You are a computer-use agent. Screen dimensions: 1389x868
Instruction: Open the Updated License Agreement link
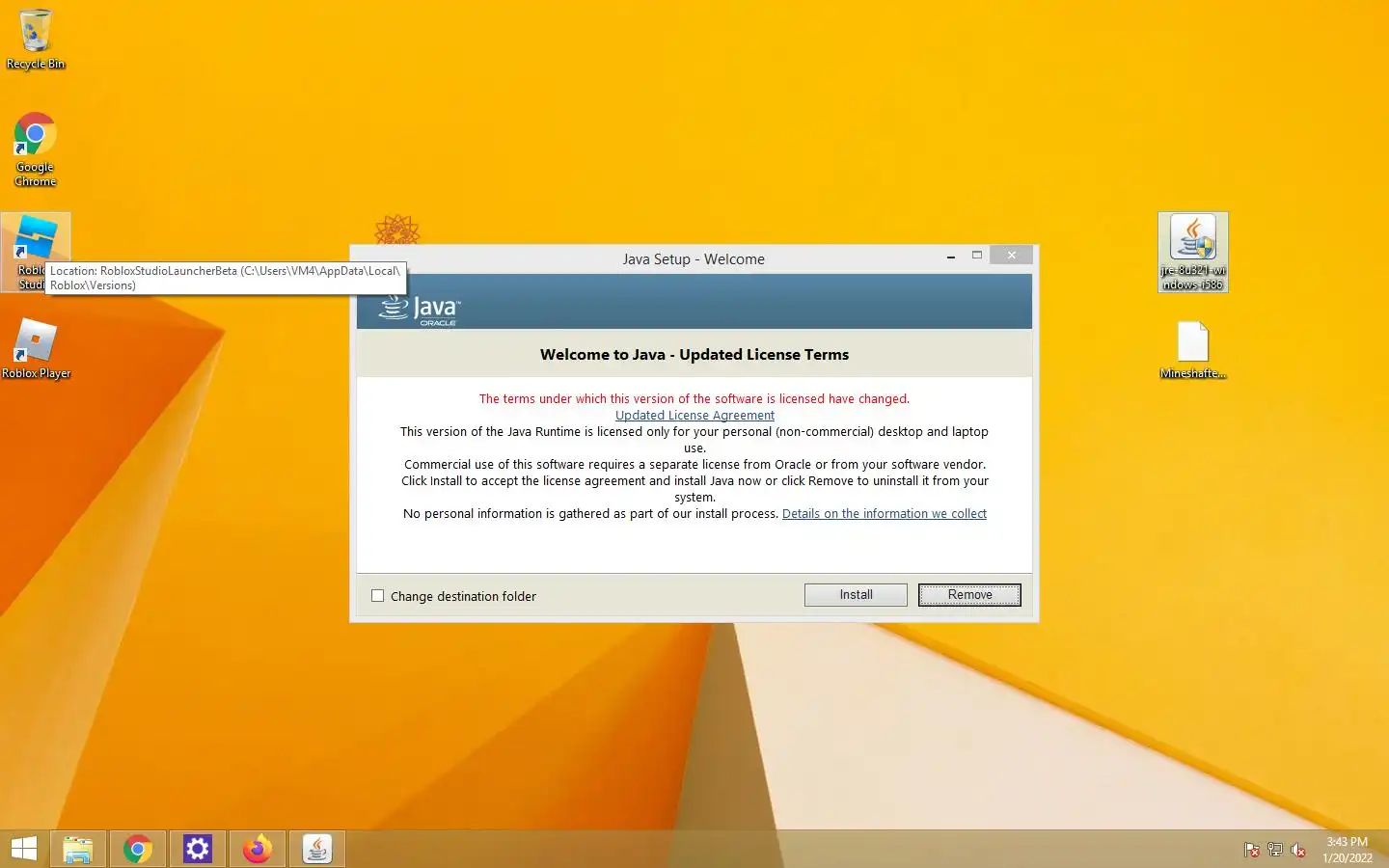tap(694, 416)
